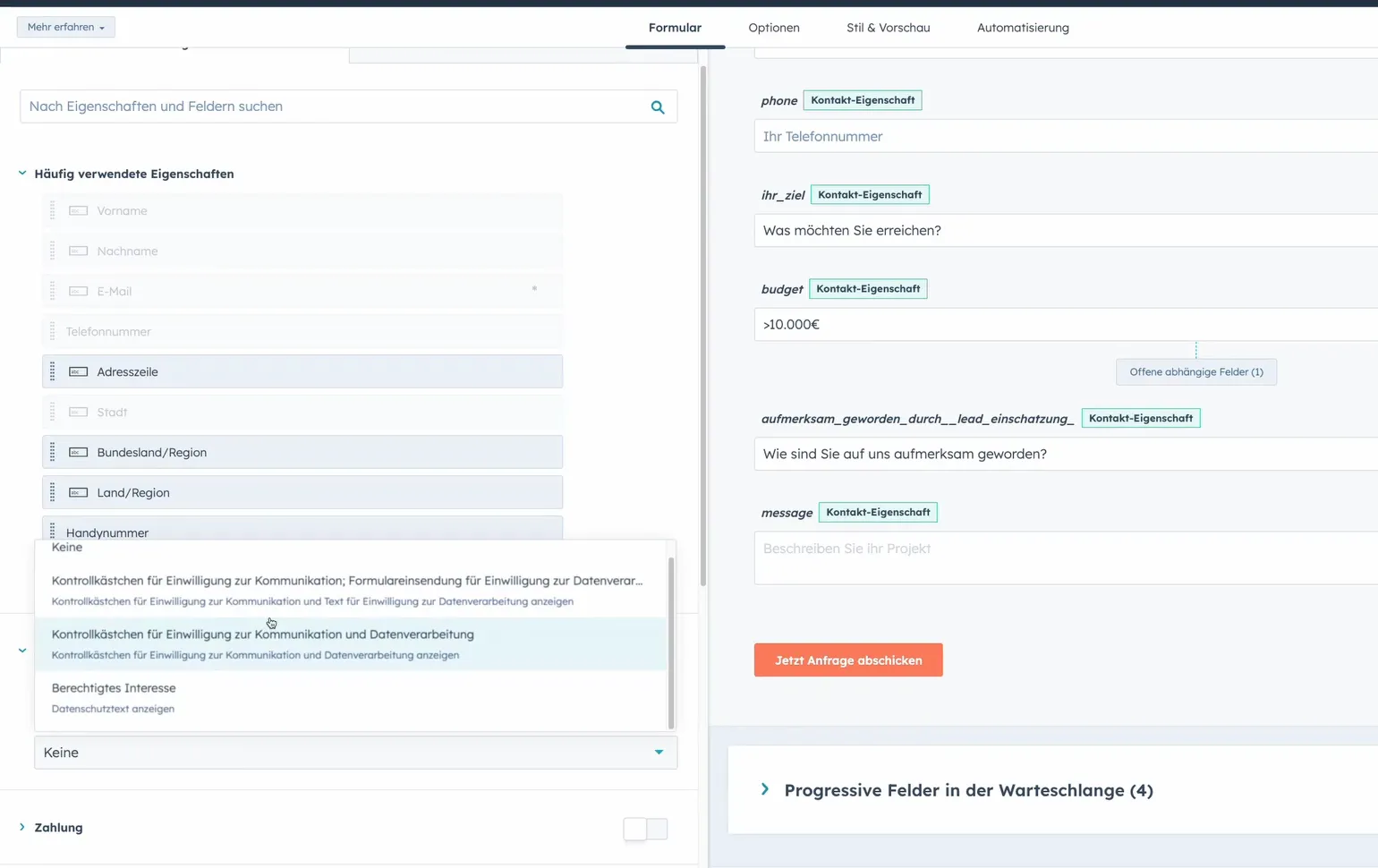Click drag handle of Adresszeile field
1378x868 pixels.
click(52, 371)
